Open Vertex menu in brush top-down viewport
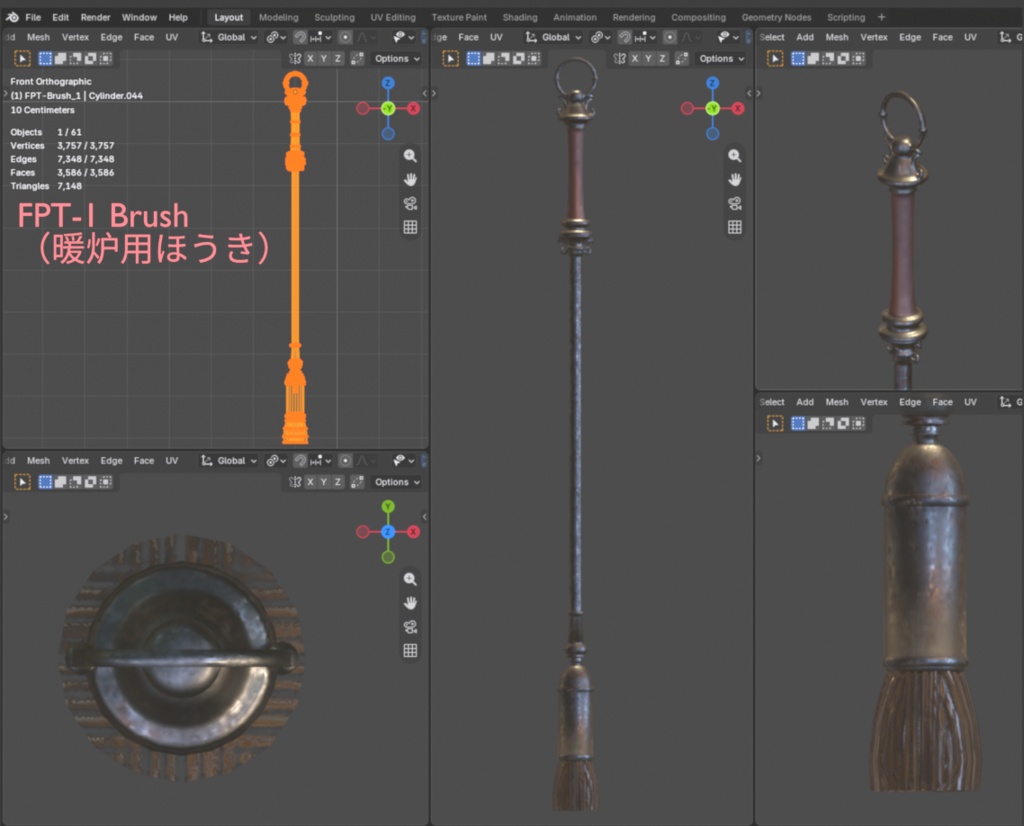Screen dimensions: 1024x826 75,461
